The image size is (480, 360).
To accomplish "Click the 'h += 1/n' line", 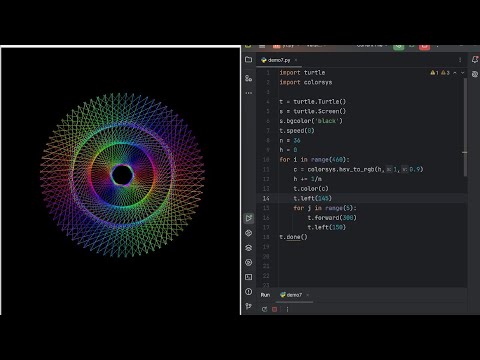I will (307, 179).
